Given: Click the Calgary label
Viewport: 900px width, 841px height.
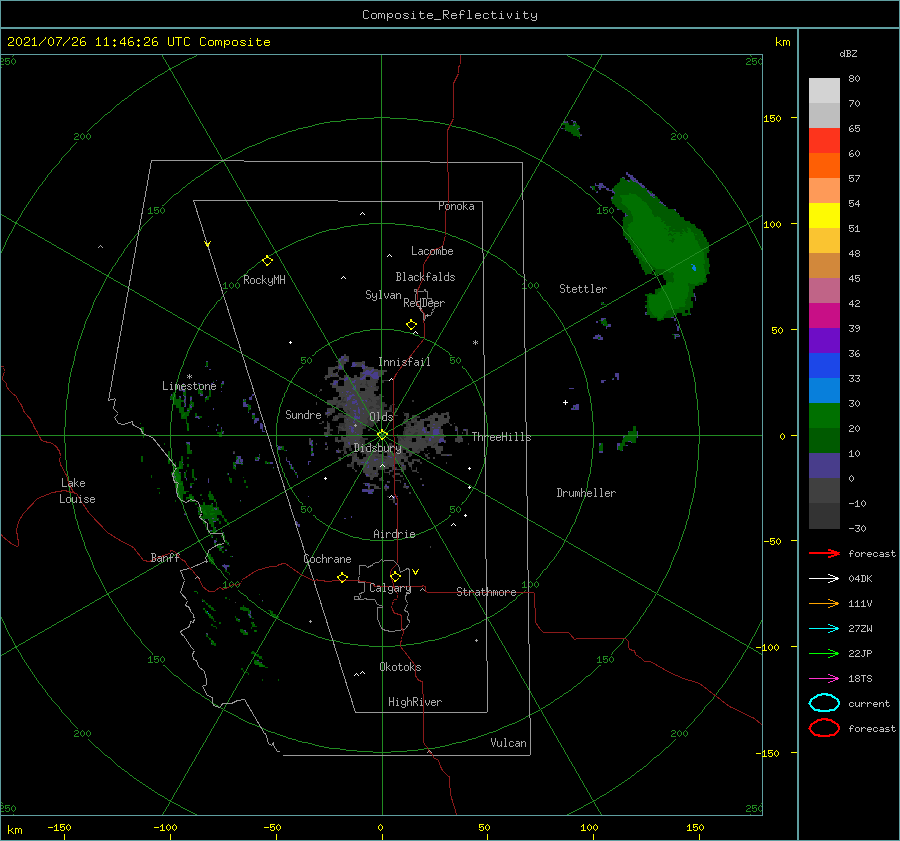Looking at the screenshot, I should point(390,588).
